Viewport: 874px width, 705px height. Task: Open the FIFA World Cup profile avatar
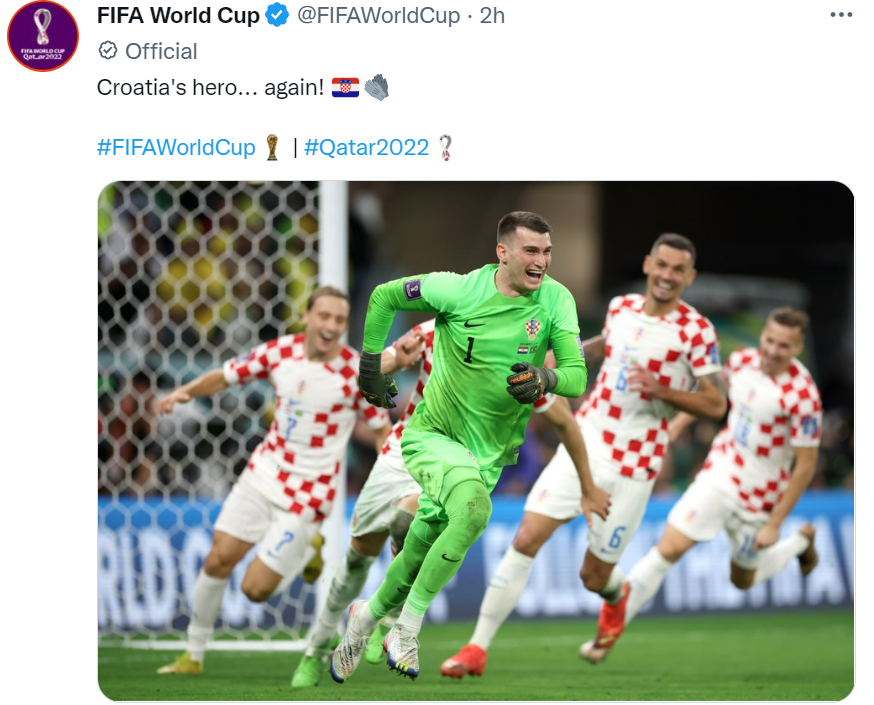[43, 36]
